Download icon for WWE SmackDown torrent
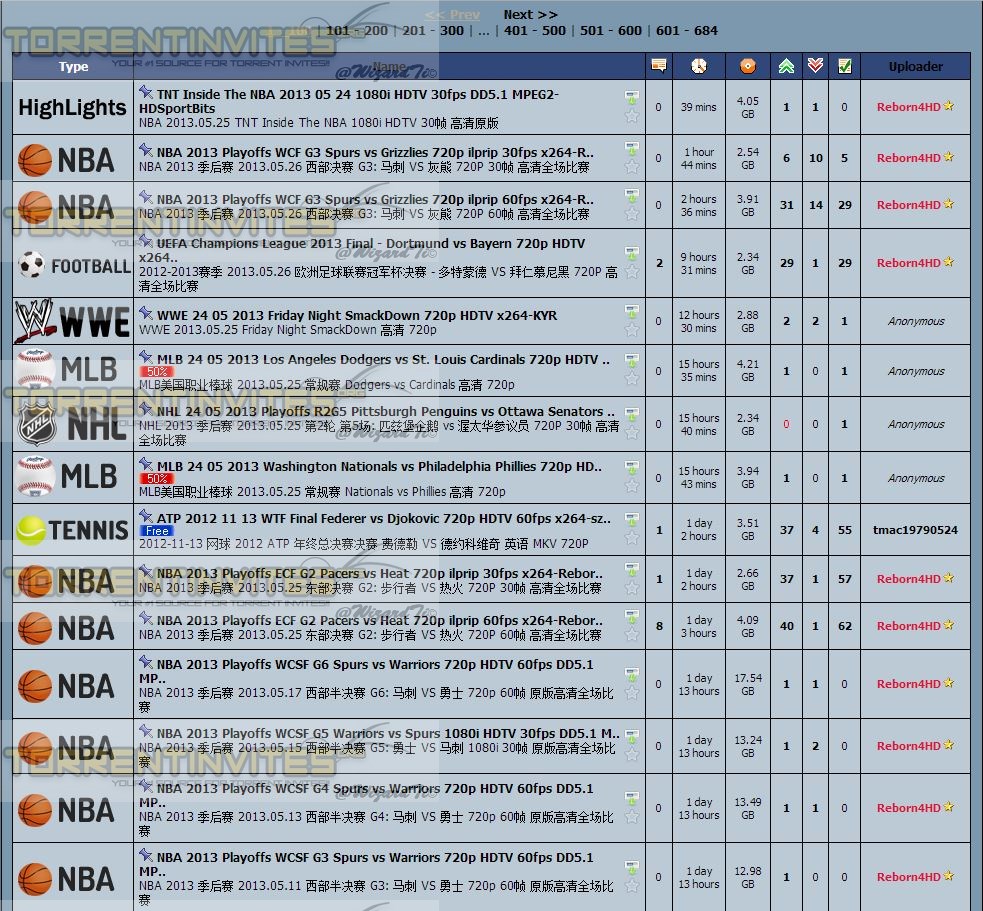983x911 pixels. click(x=631, y=310)
